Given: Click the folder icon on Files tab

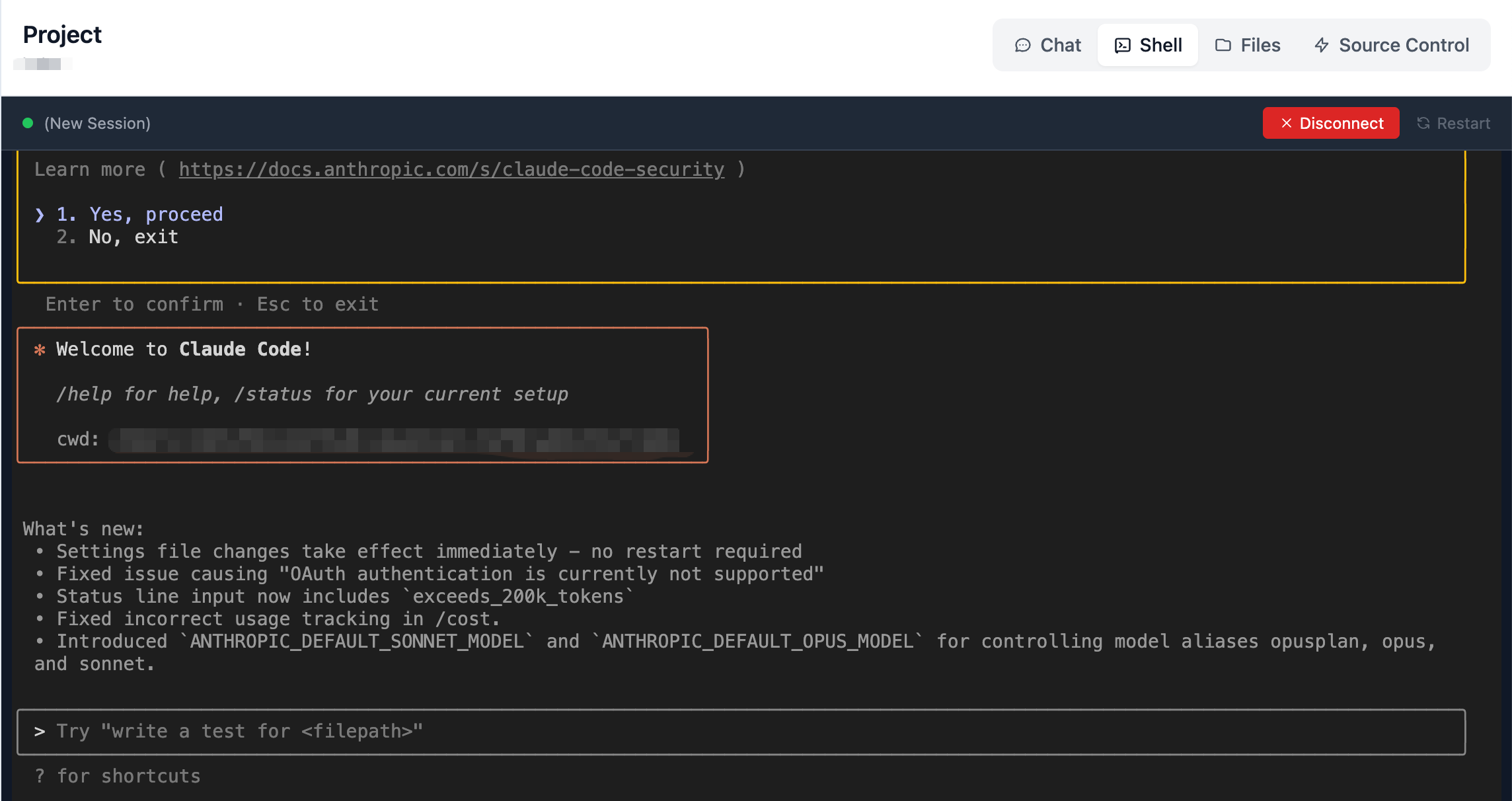Looking at the screenshot, I should [x=1223, y=45].
